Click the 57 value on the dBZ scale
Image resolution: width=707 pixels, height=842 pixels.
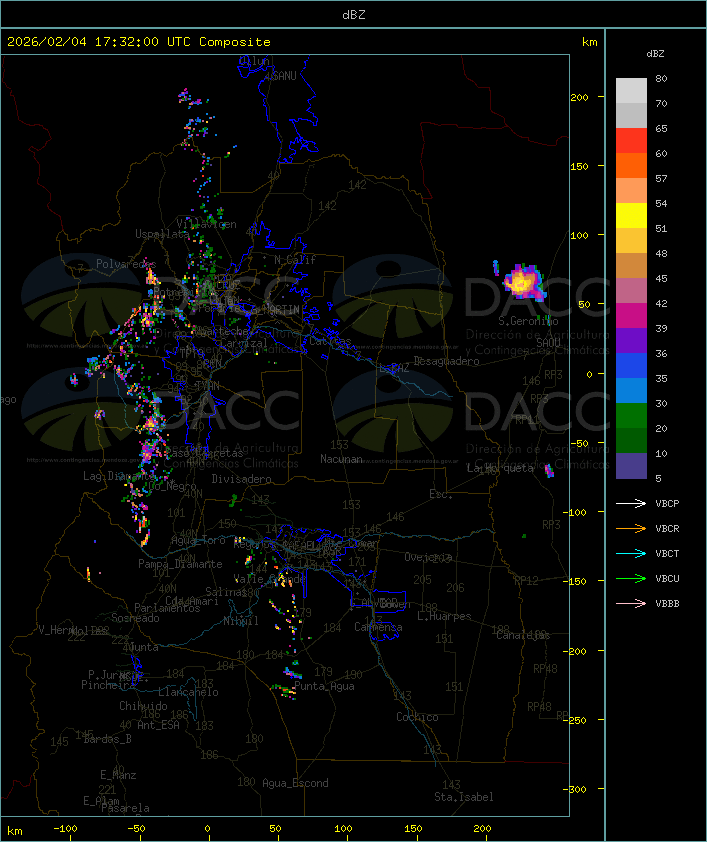click(661, 178)
